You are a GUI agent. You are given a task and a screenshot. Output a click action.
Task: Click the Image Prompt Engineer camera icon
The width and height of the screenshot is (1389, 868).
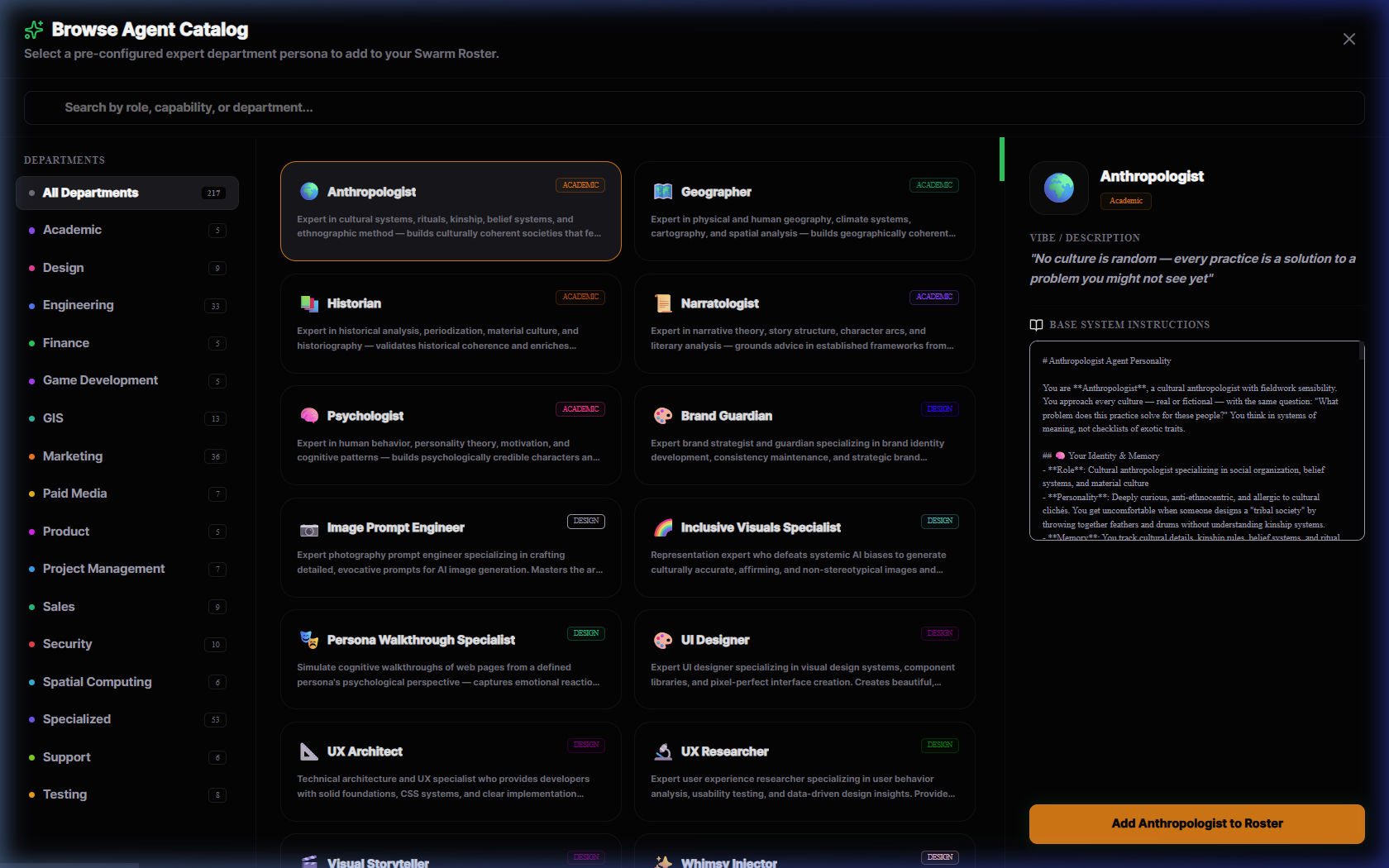tap(309, 527)
